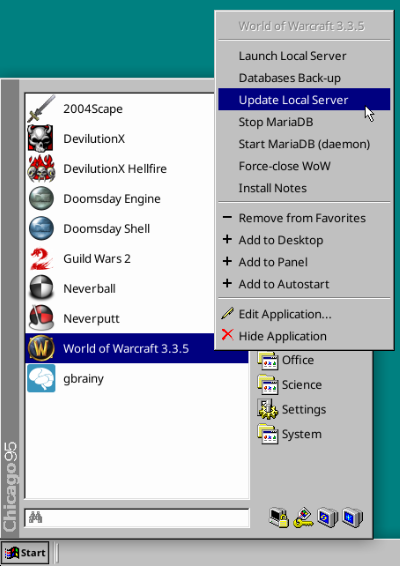Choose Remove from Favorites
This screenshot has height=566, width=400.
click(304, 218)
